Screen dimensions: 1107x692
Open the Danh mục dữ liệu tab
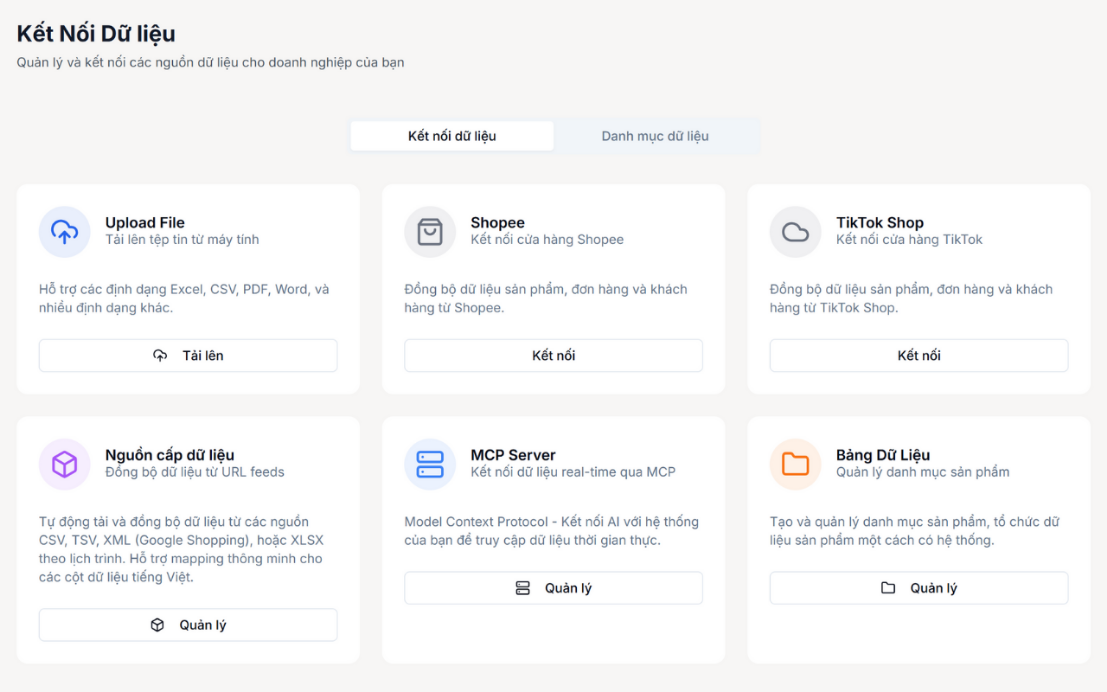pyautogui.click(x=655, y=136)
